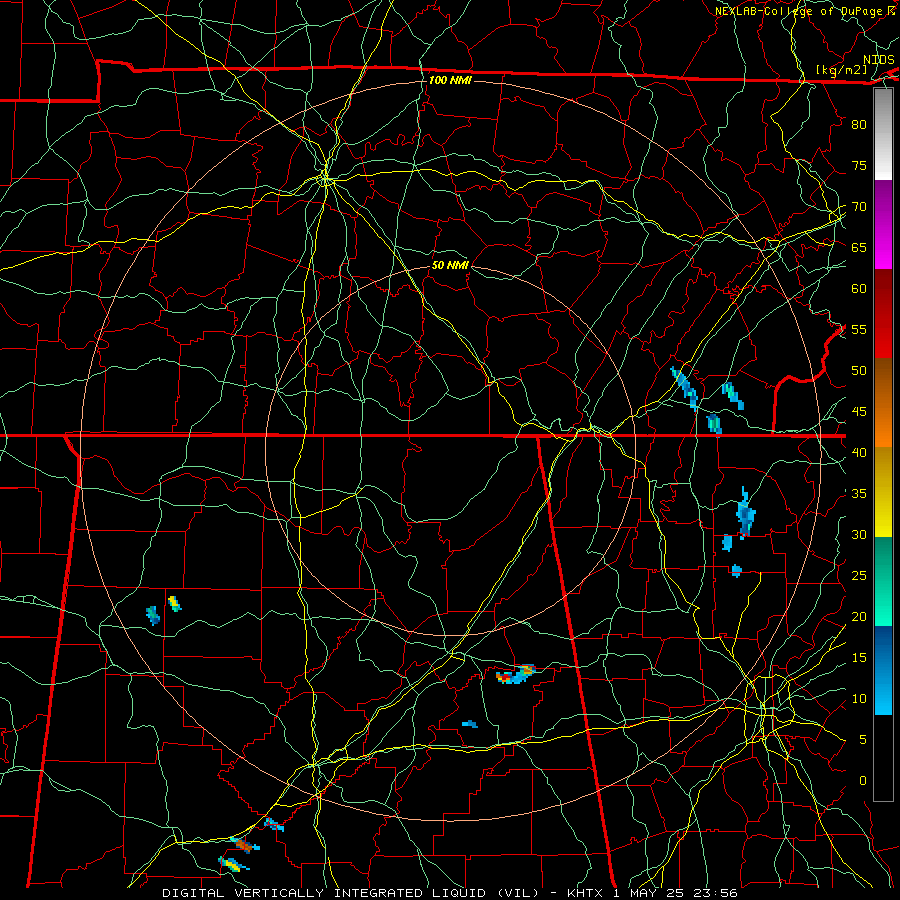
Task: Click the "60" value on the VIL scale
Action: pyautogui.click(x=859, y=289)
